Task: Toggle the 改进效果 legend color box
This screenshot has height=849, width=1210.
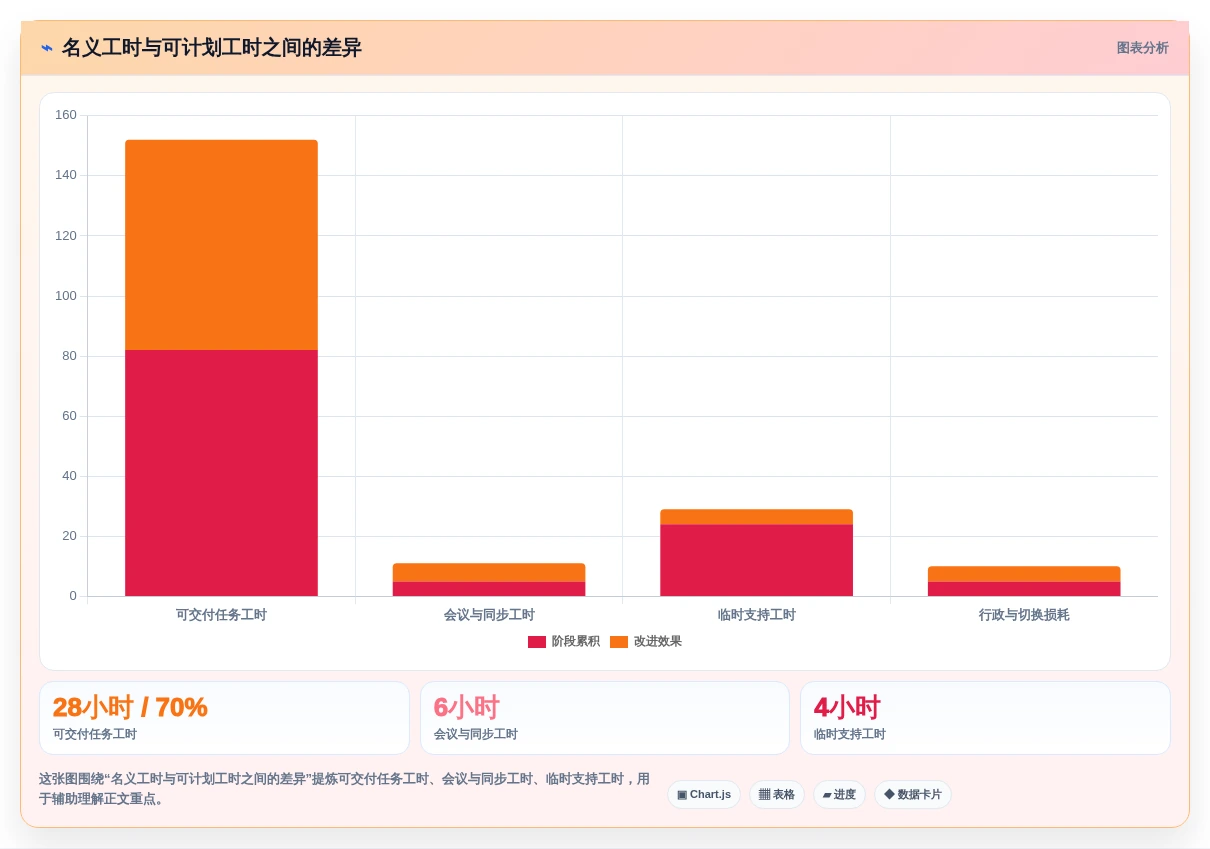Action: pyautogui.click(x=619, y=642)
